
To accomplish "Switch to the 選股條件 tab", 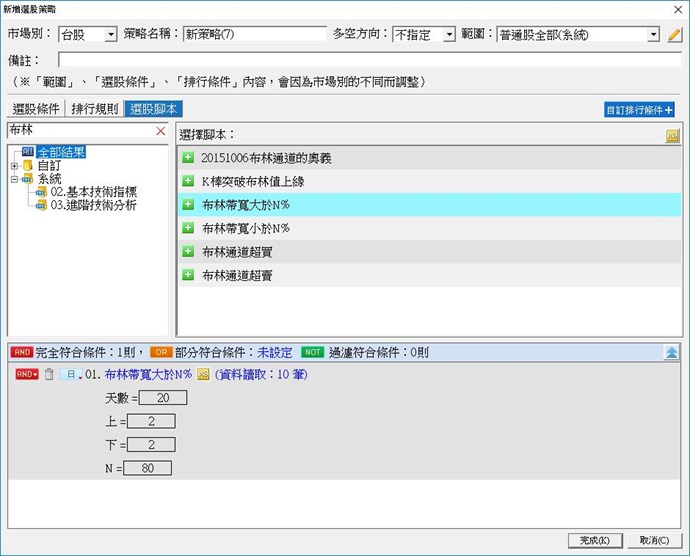I will click(x=36, y=109).
